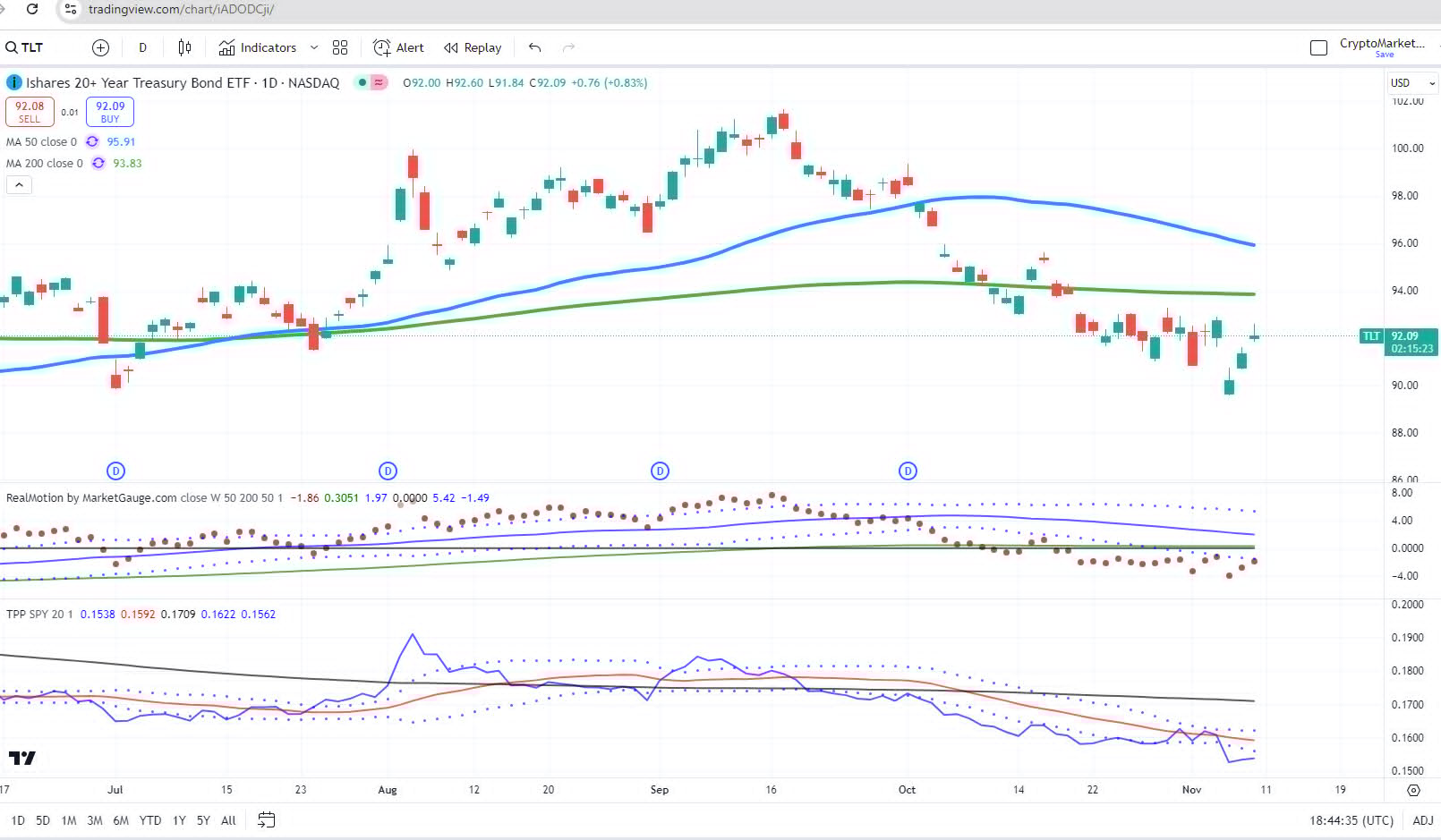The height and width of the screenshot is (840, 1441).
Task: Click the tradingview.com URL address field
Action: point(182,9)
